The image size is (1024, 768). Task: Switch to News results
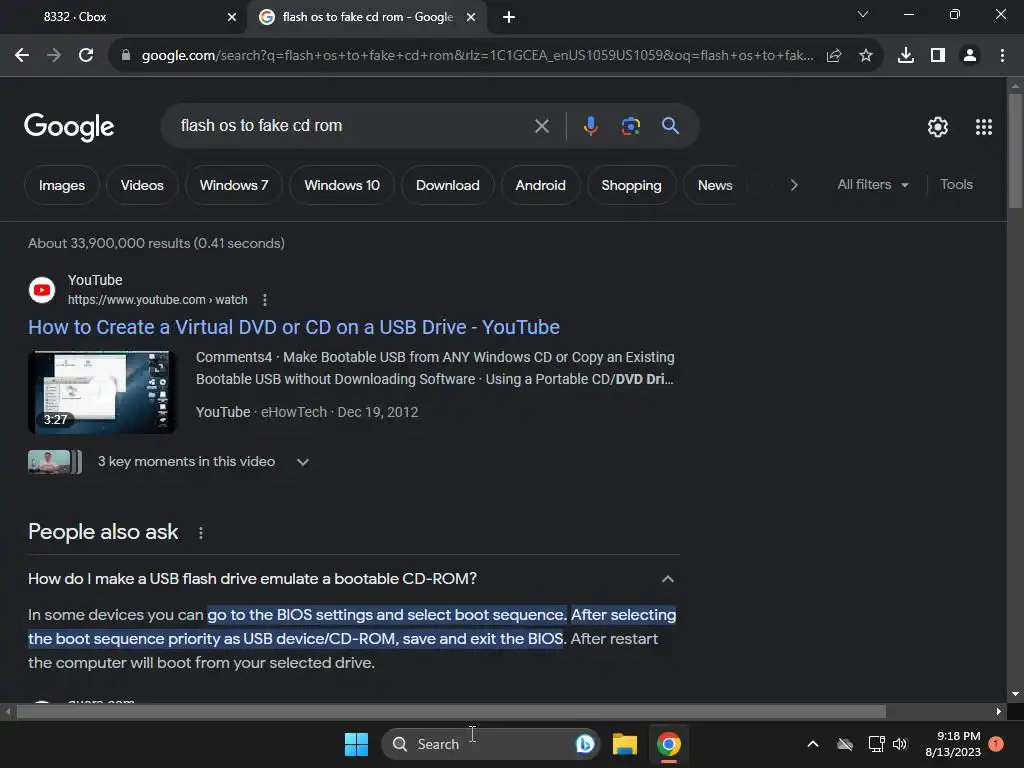(714, 185)
